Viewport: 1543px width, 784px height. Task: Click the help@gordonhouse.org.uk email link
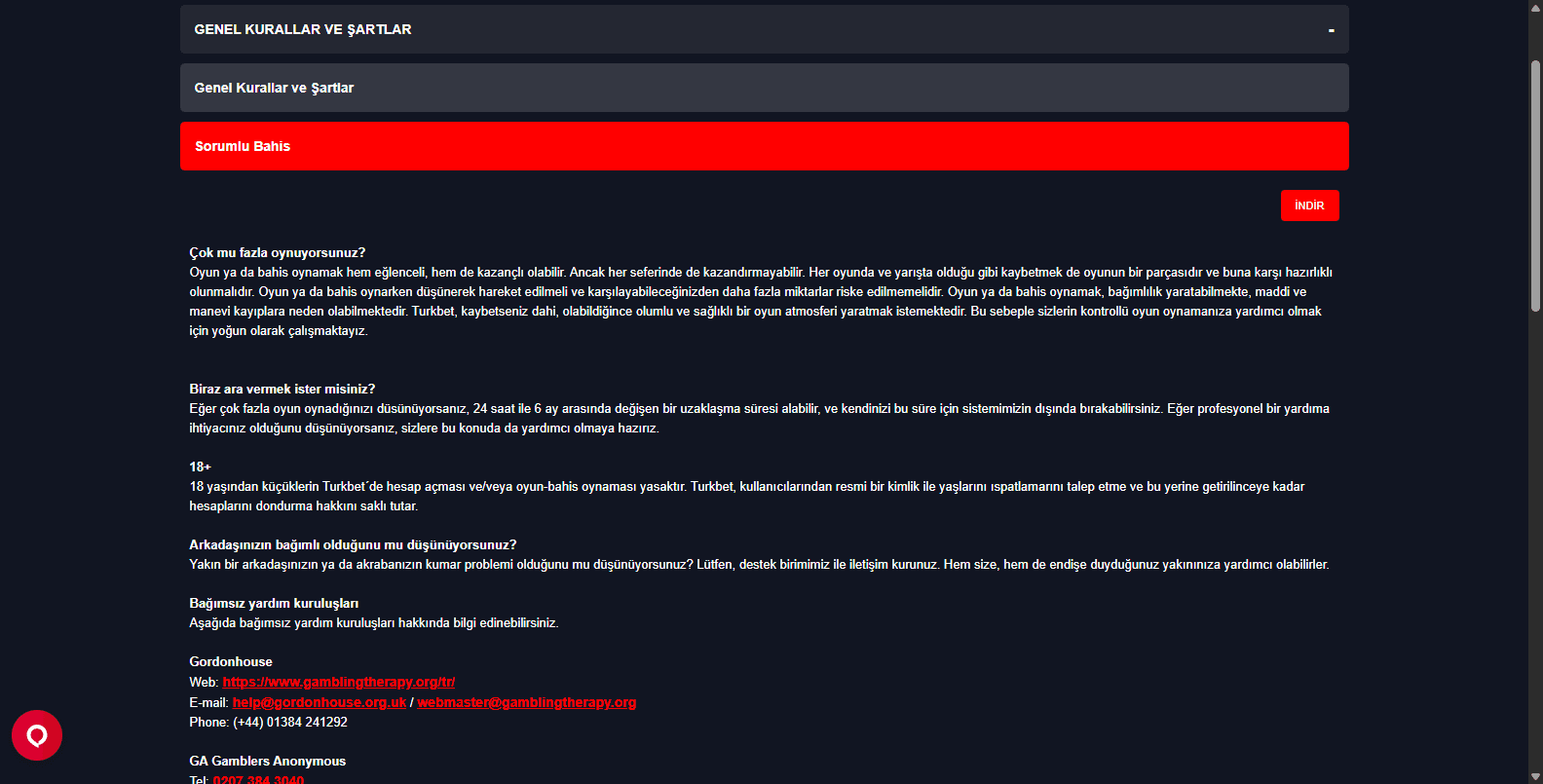320,702
